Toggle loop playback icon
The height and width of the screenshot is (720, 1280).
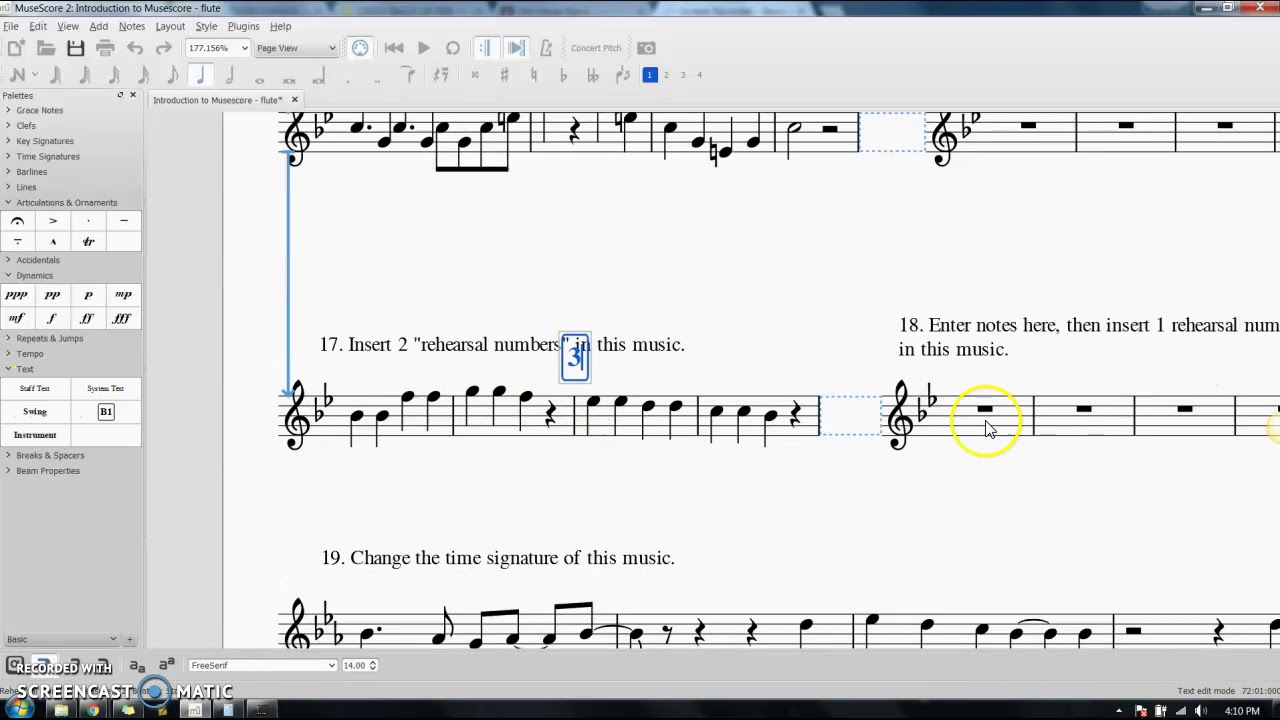(453, 48)
